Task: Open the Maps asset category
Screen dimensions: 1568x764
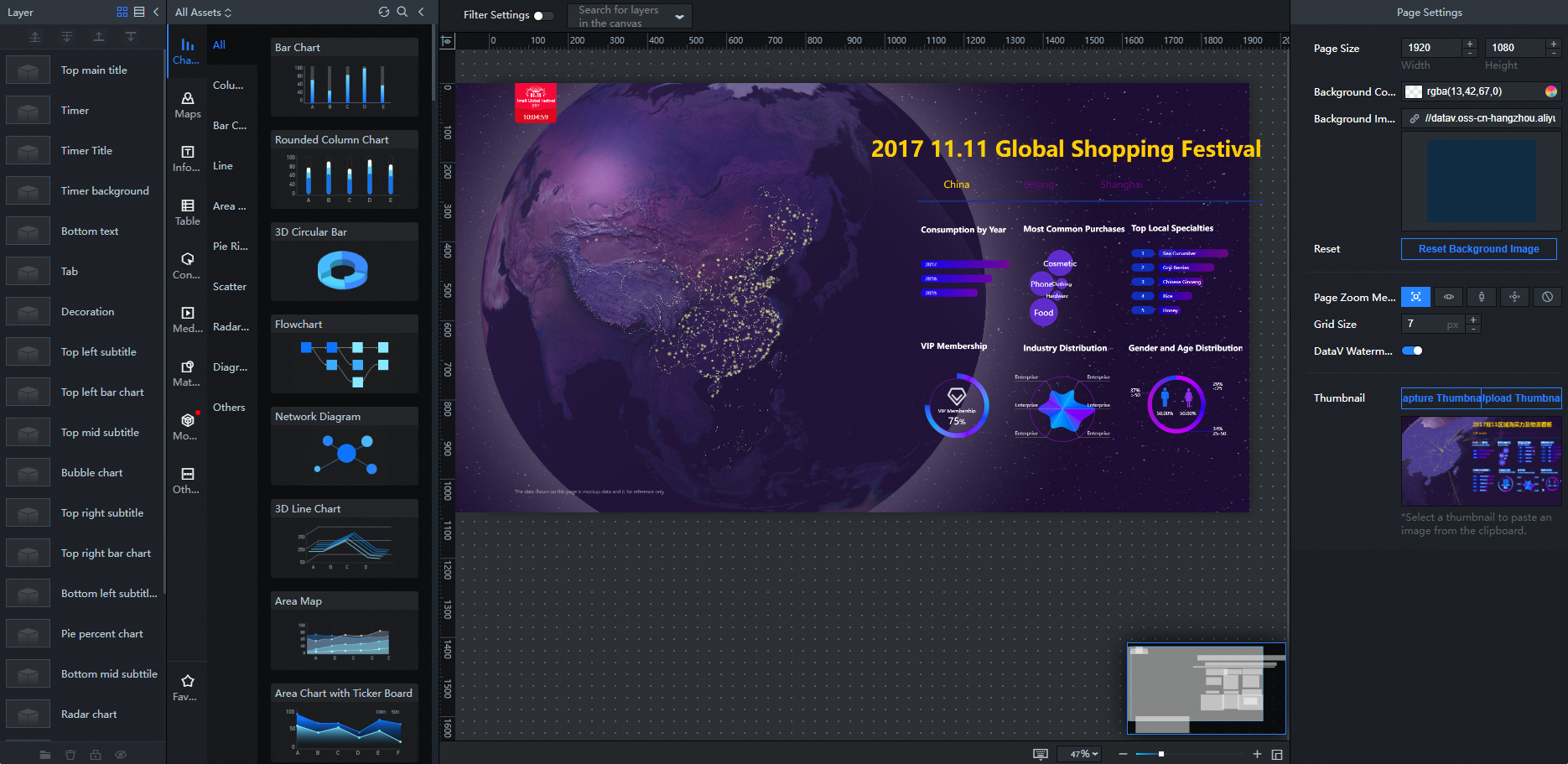Action: coord(187,106)
